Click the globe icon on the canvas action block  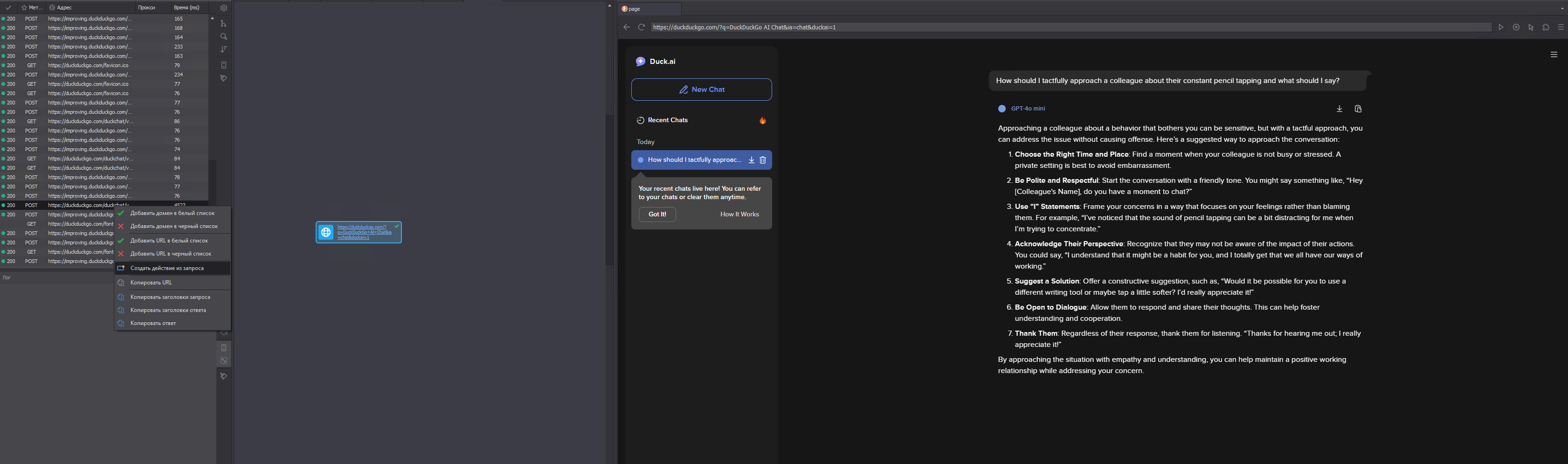point(326,232)
